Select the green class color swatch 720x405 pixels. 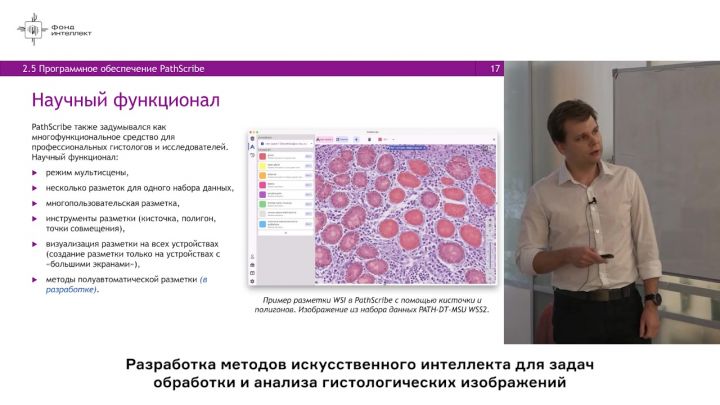[262, 203]
